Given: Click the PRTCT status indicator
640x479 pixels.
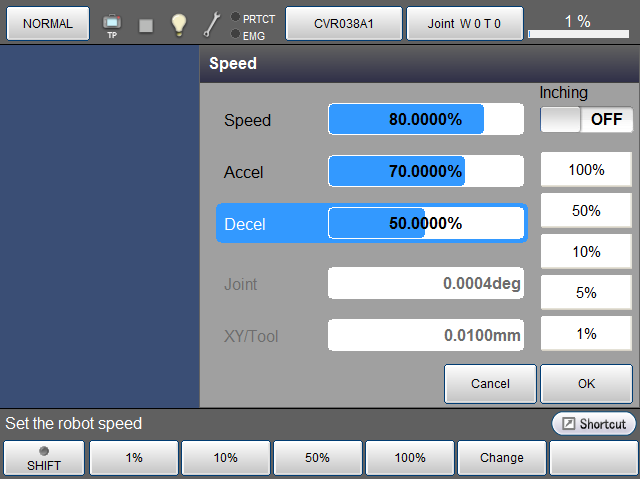Looking at the screenshot, I should 252,17.
